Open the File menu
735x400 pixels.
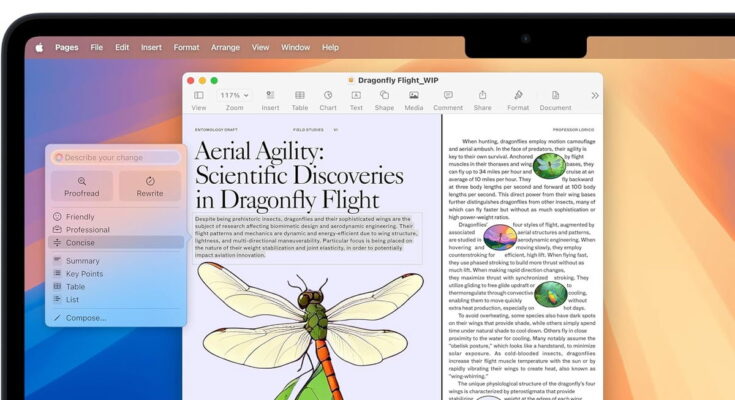tap(97, 47)
